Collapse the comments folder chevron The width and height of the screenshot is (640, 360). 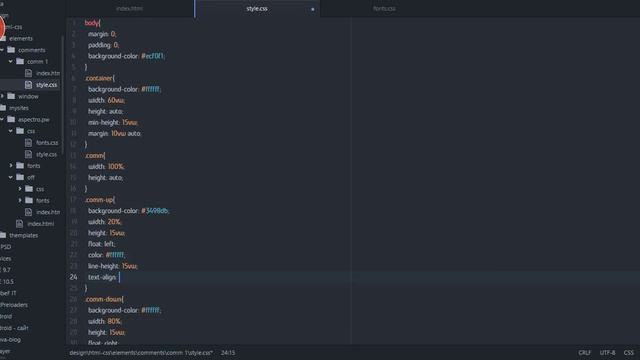pos(2,50)
